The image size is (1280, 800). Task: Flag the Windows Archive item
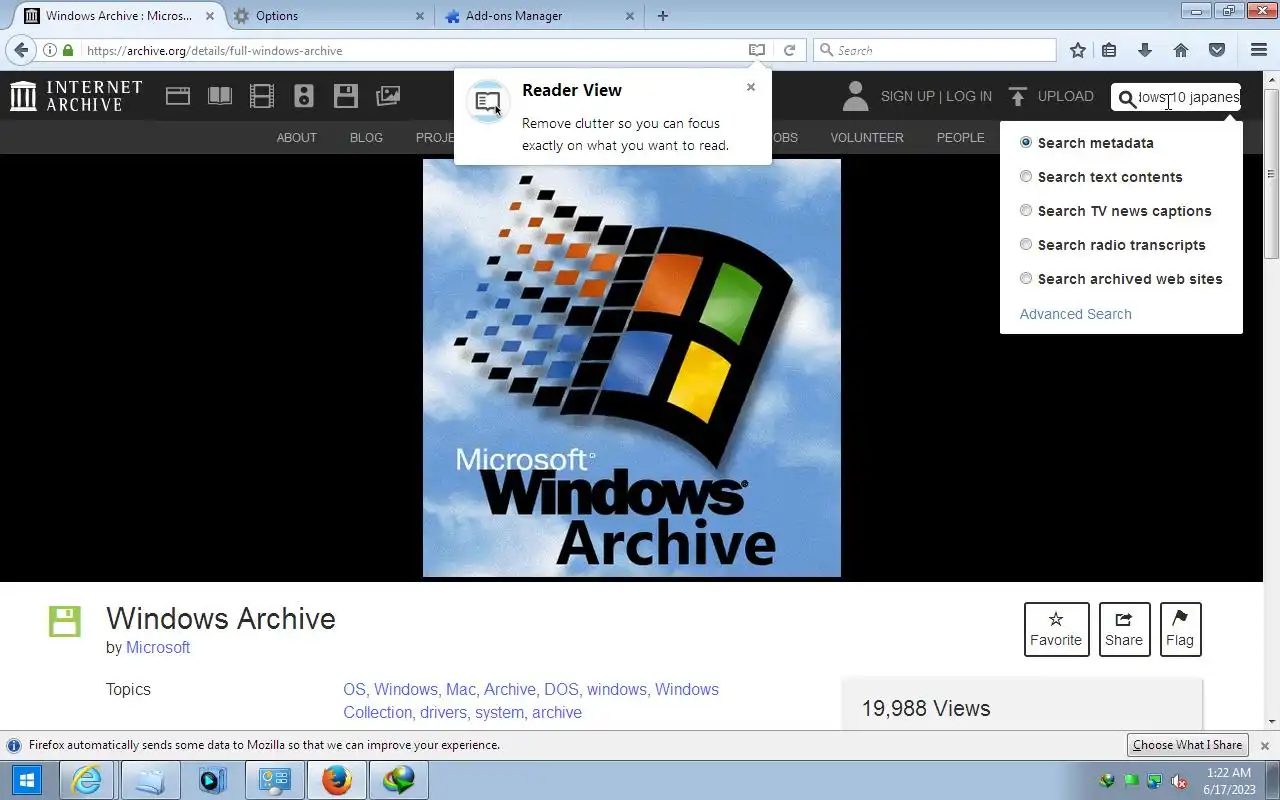pos(1180,630)
